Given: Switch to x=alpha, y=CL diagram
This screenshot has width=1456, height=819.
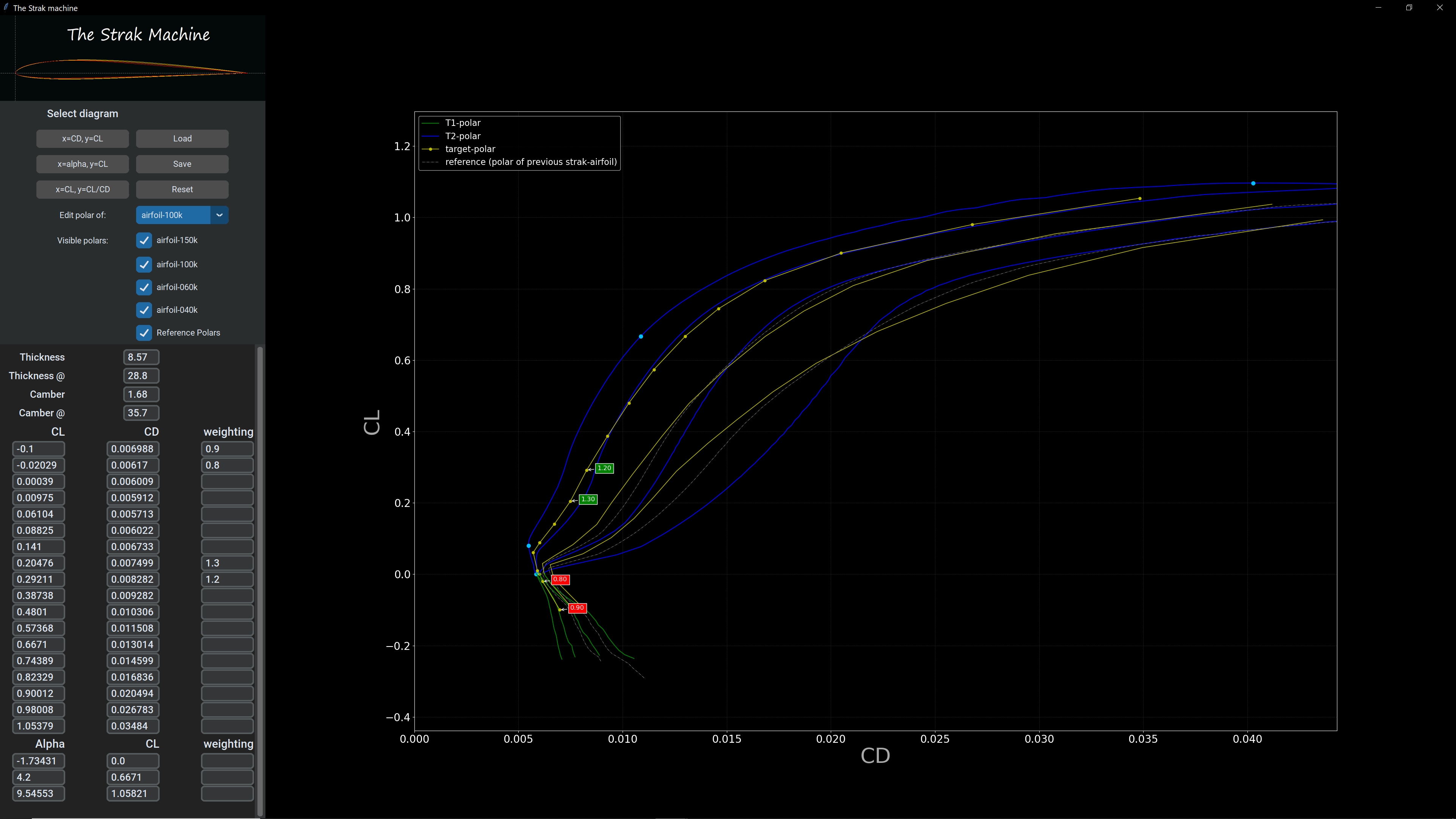Looking at the screenshot, I should [x=83, y=164].
